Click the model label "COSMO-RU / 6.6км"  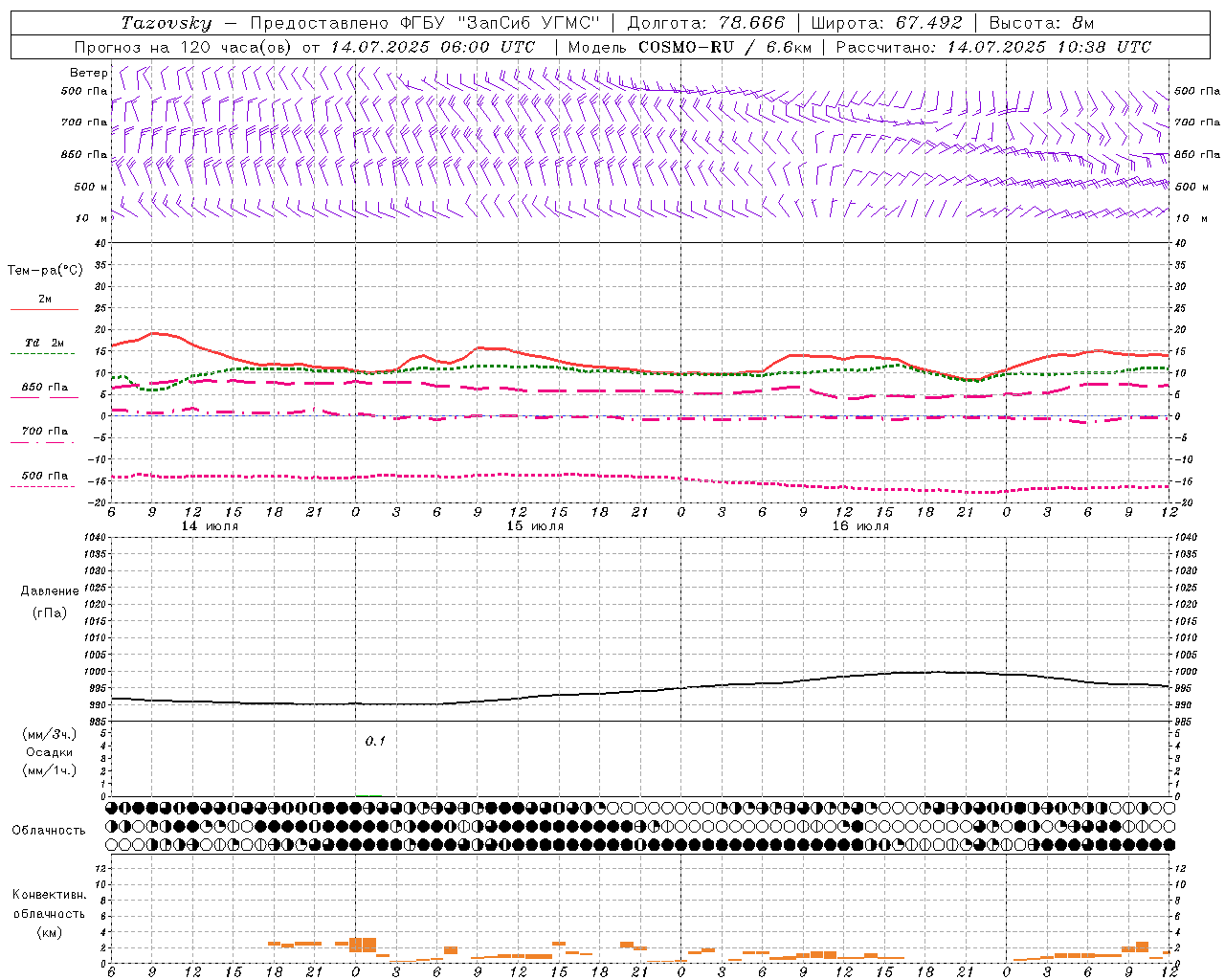(x=724, y=47)
